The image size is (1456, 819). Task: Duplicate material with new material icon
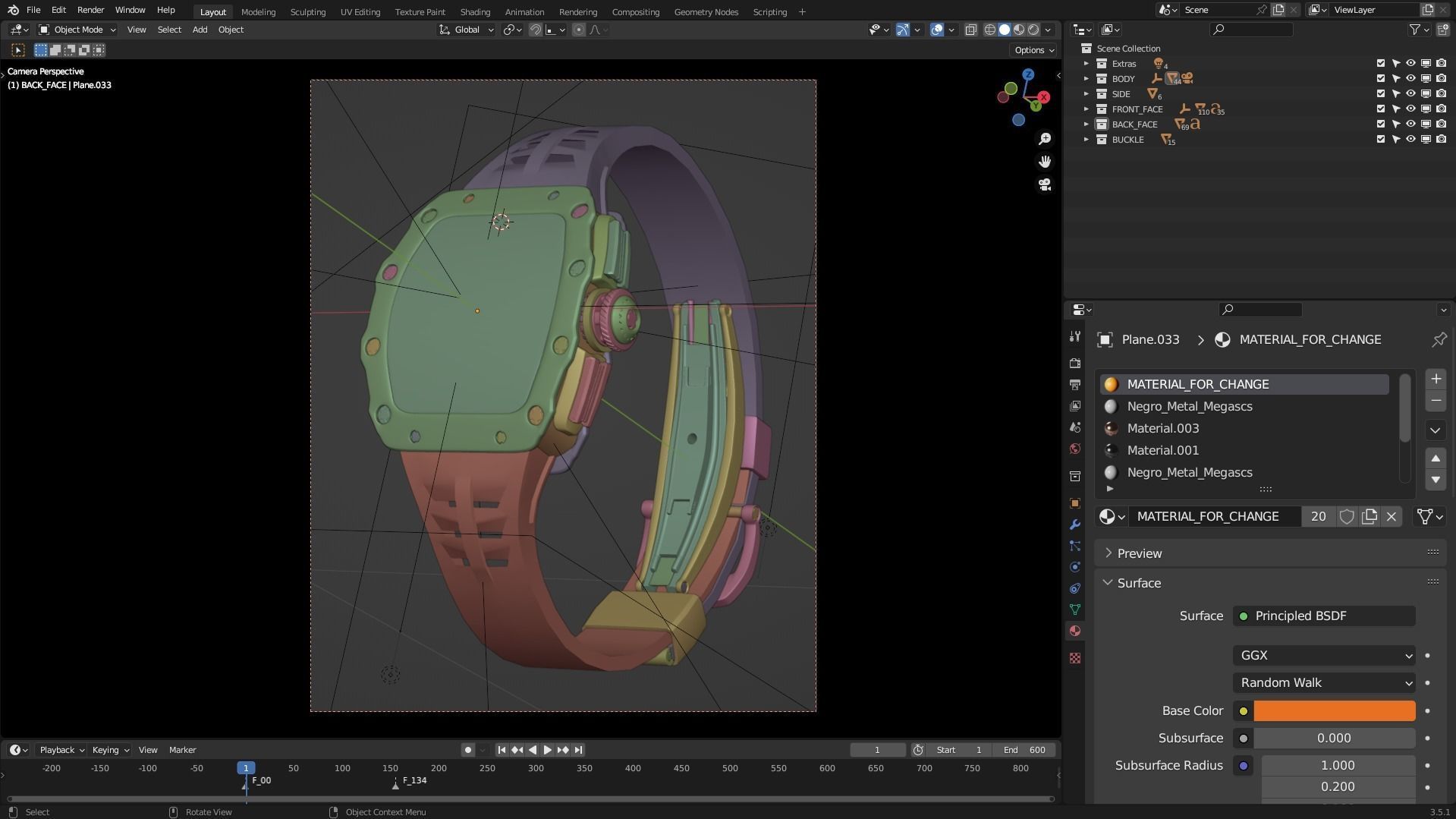(x=1370, y=516)
